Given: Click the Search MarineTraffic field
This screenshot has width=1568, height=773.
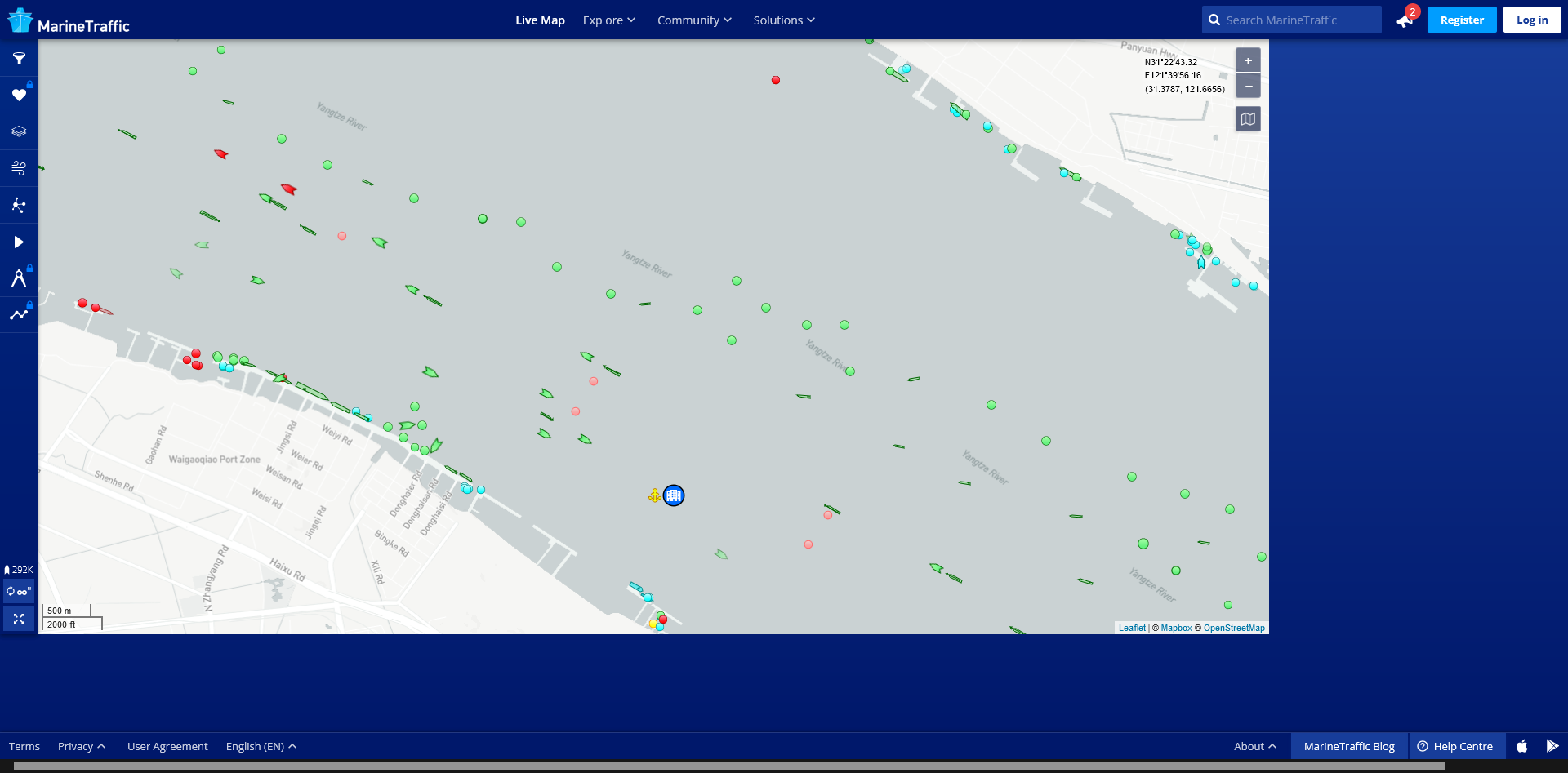Looking at the screenshot, I should pyautogui.click(x=1292, y=20).
